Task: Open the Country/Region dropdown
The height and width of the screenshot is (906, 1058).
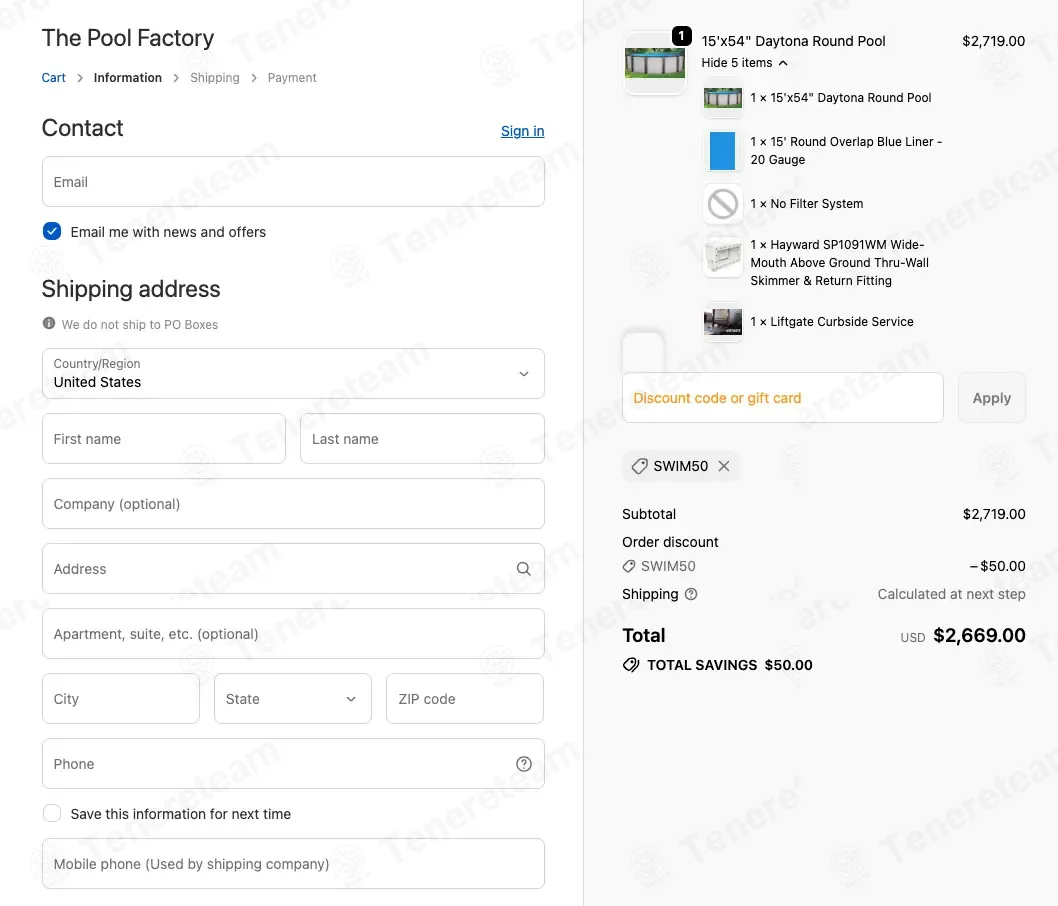Action: [x=293, y=374]
